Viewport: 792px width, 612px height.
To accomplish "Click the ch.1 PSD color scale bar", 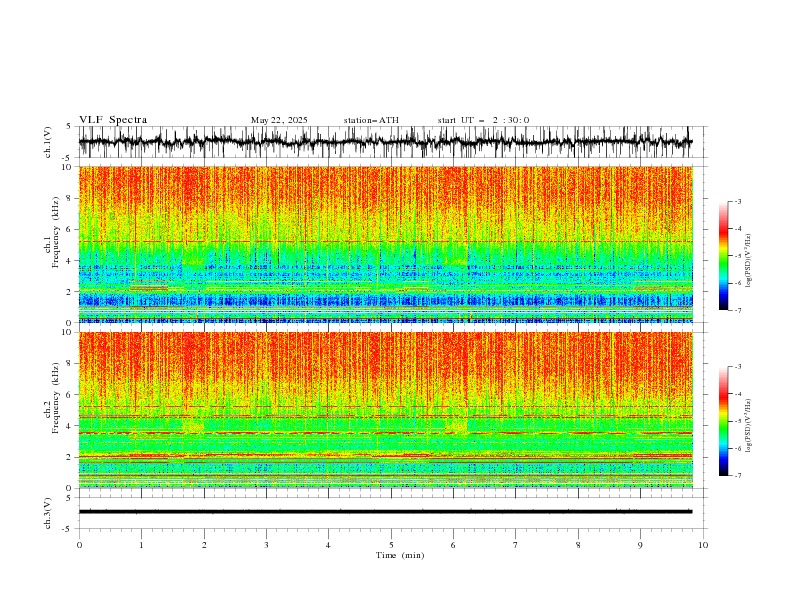I will click(x=723, y=256).
